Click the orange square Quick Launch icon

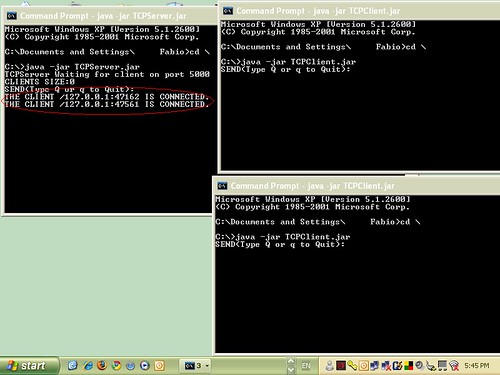[x=159, y=366]
